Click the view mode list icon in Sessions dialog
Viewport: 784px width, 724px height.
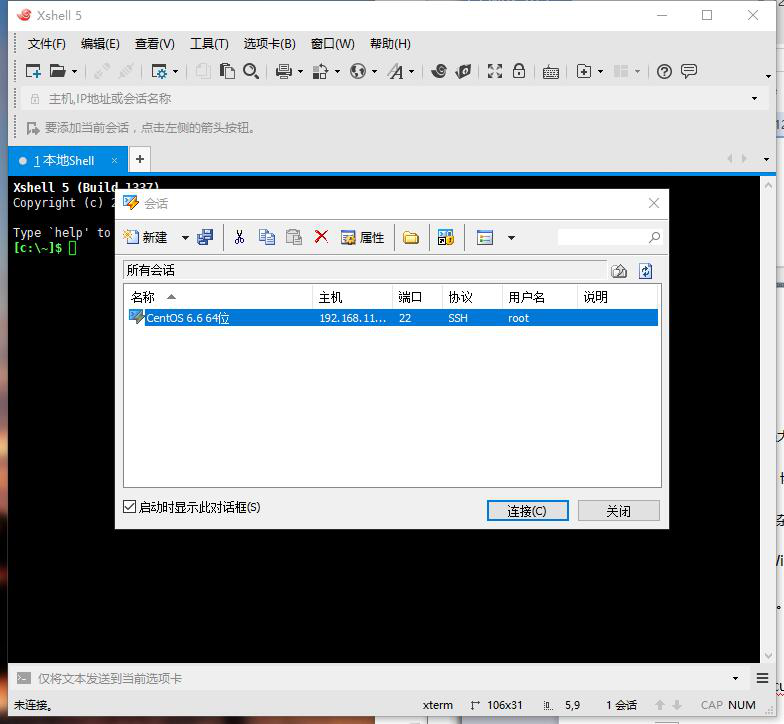tap(484, 237)
